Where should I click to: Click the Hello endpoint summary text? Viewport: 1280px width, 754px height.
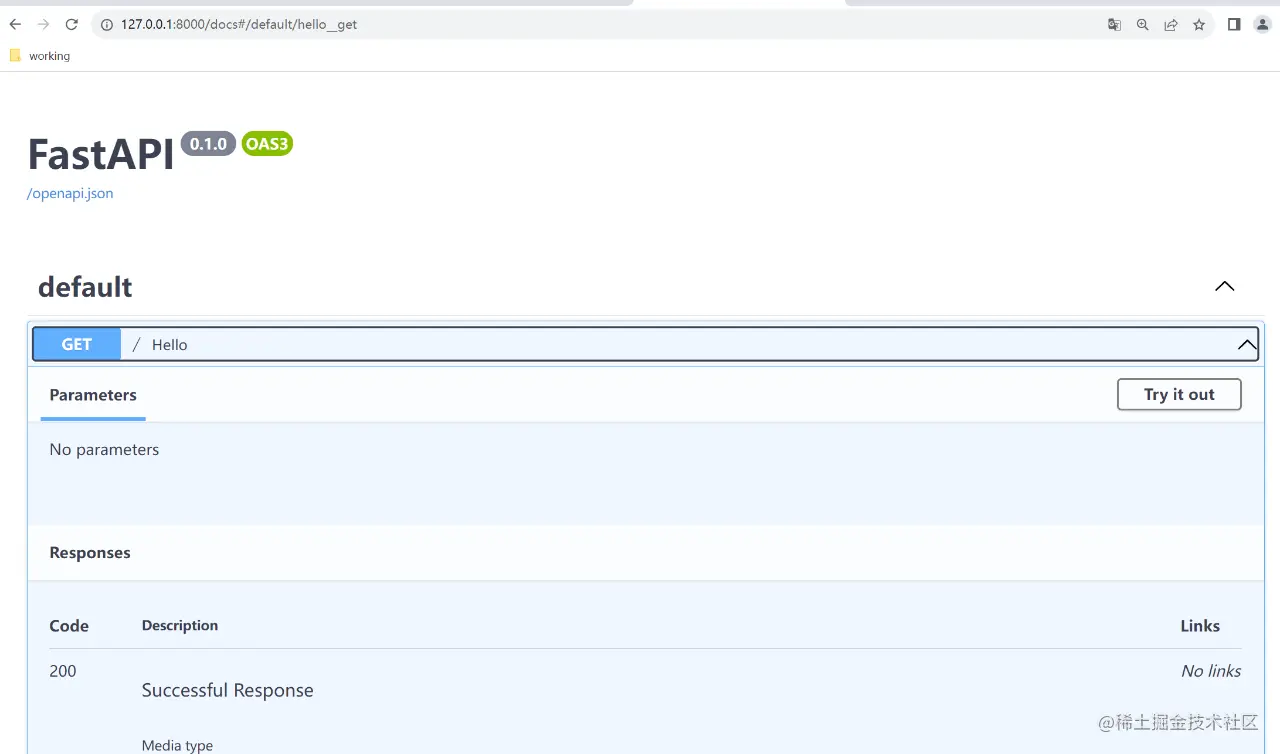(x=169, y=345)
